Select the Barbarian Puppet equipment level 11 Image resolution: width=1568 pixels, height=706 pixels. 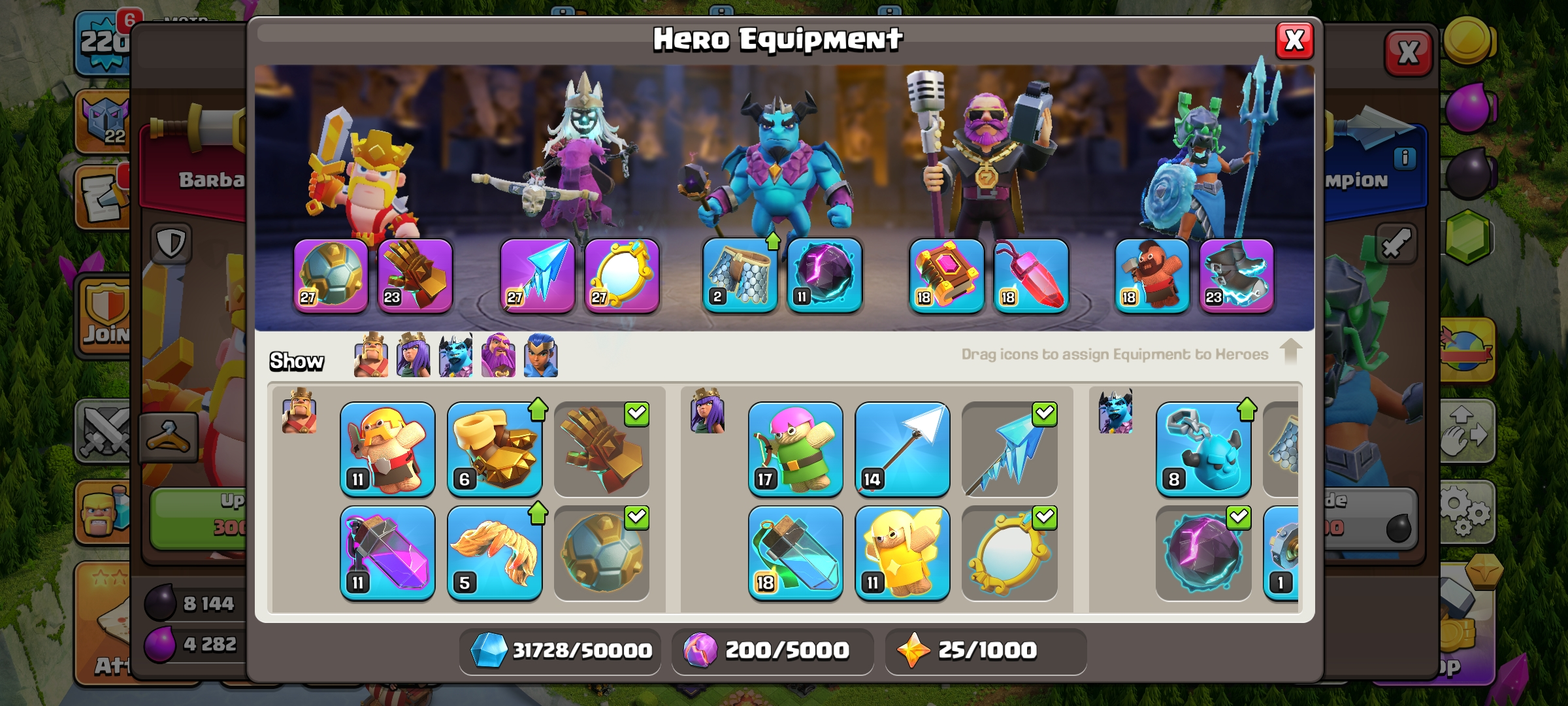(387, 449)
